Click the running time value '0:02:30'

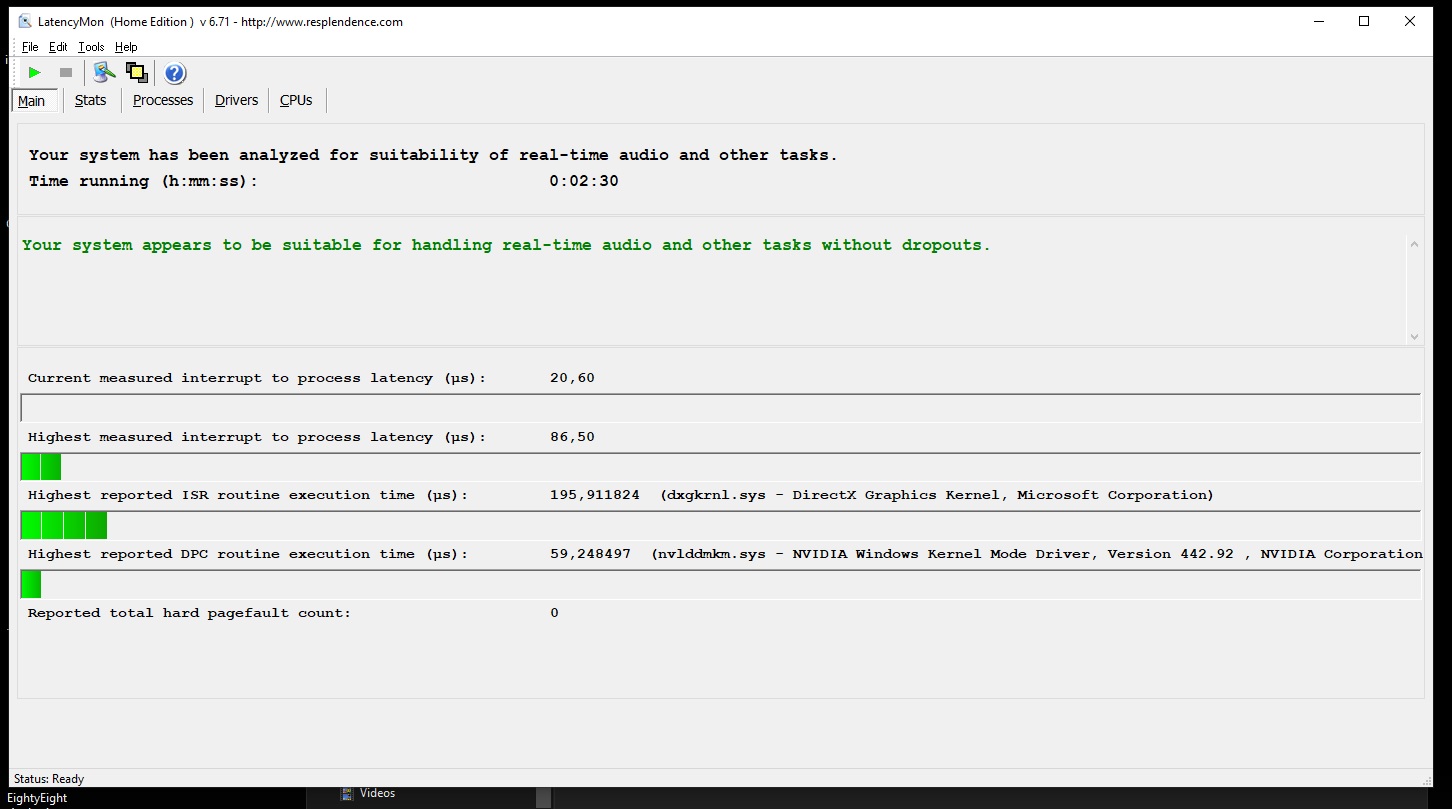click(584, 182)
